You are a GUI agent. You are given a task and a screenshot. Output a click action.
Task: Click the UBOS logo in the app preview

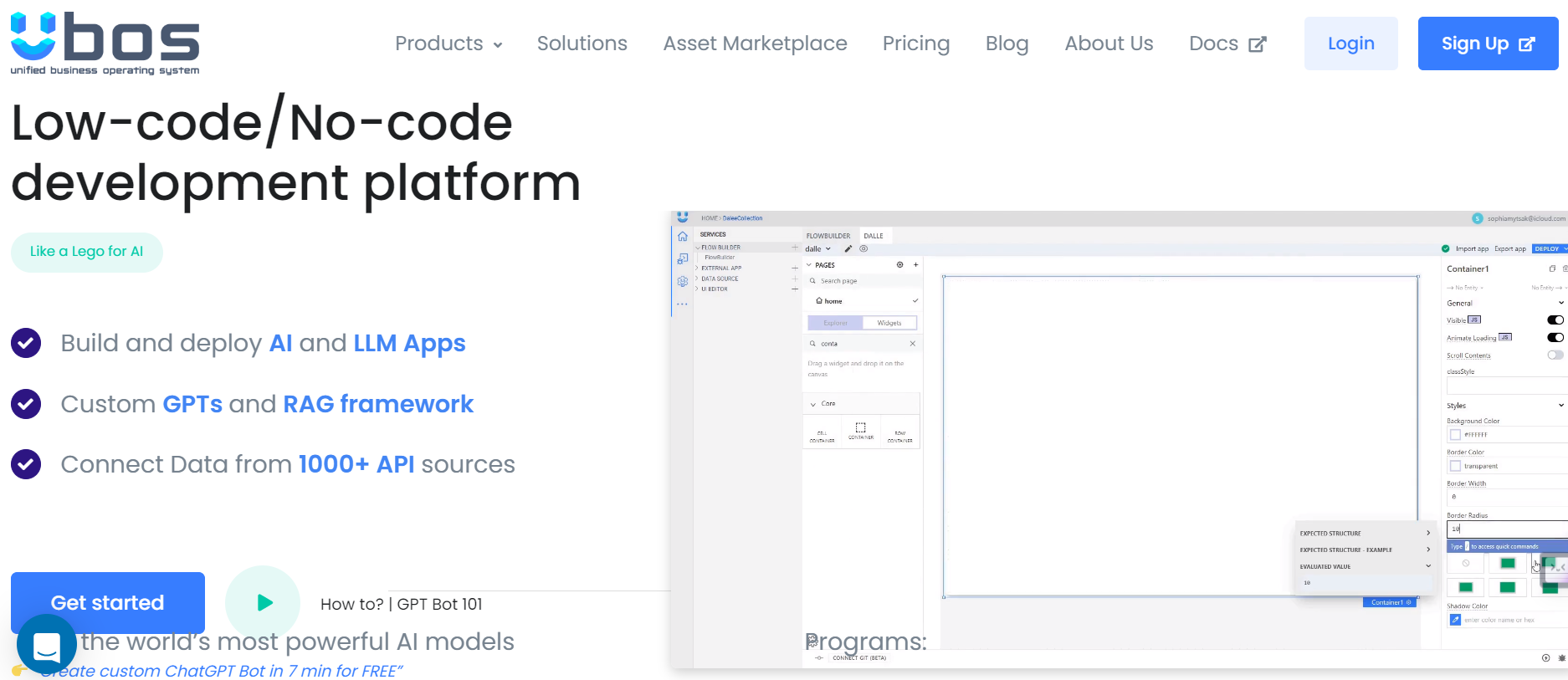tap(683, 217)
